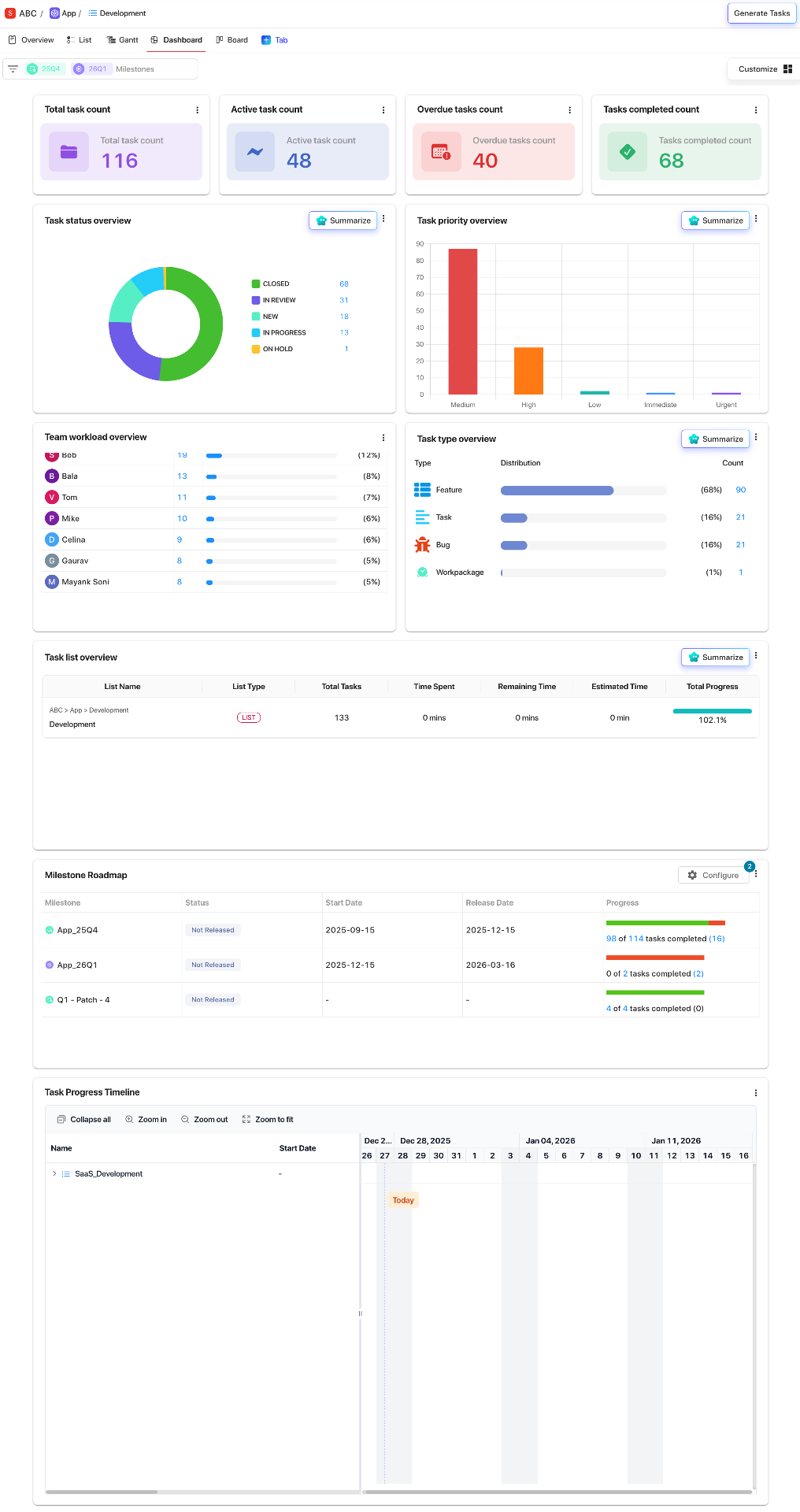
Task: Open the Milestone Roadmap Configure button
Action: click(x=713, y=875)
